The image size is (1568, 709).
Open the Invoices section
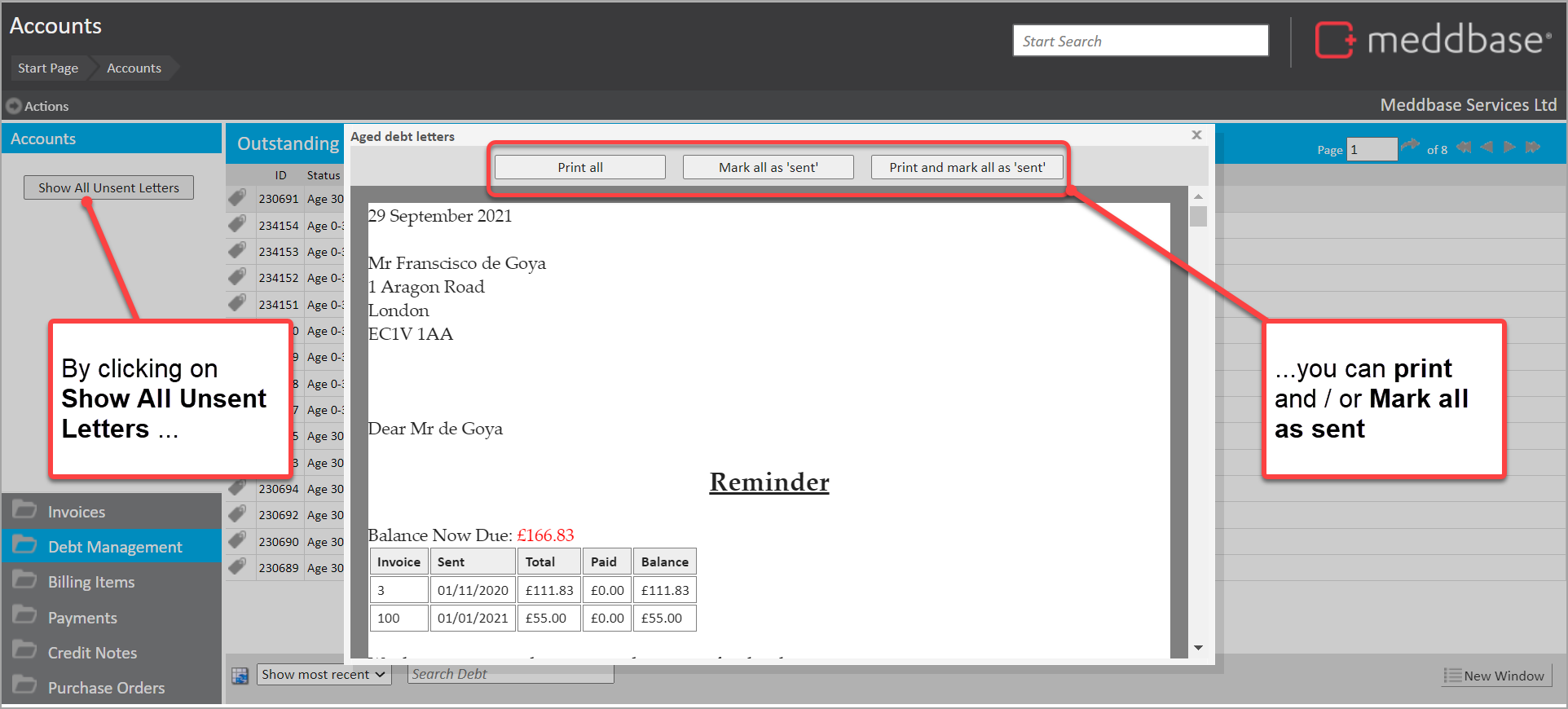[77, 512]
